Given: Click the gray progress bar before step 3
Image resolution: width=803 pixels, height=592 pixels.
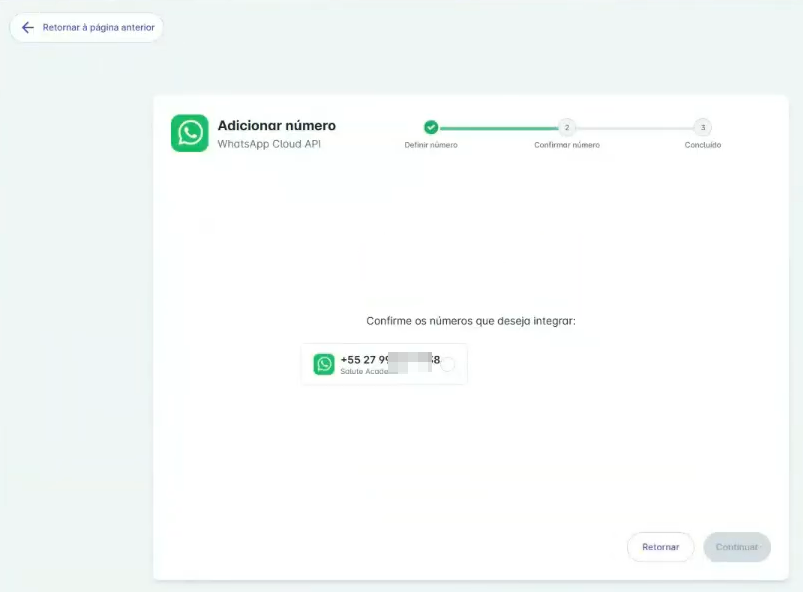Looking at the screenshot, I should [x=635, y=128].
